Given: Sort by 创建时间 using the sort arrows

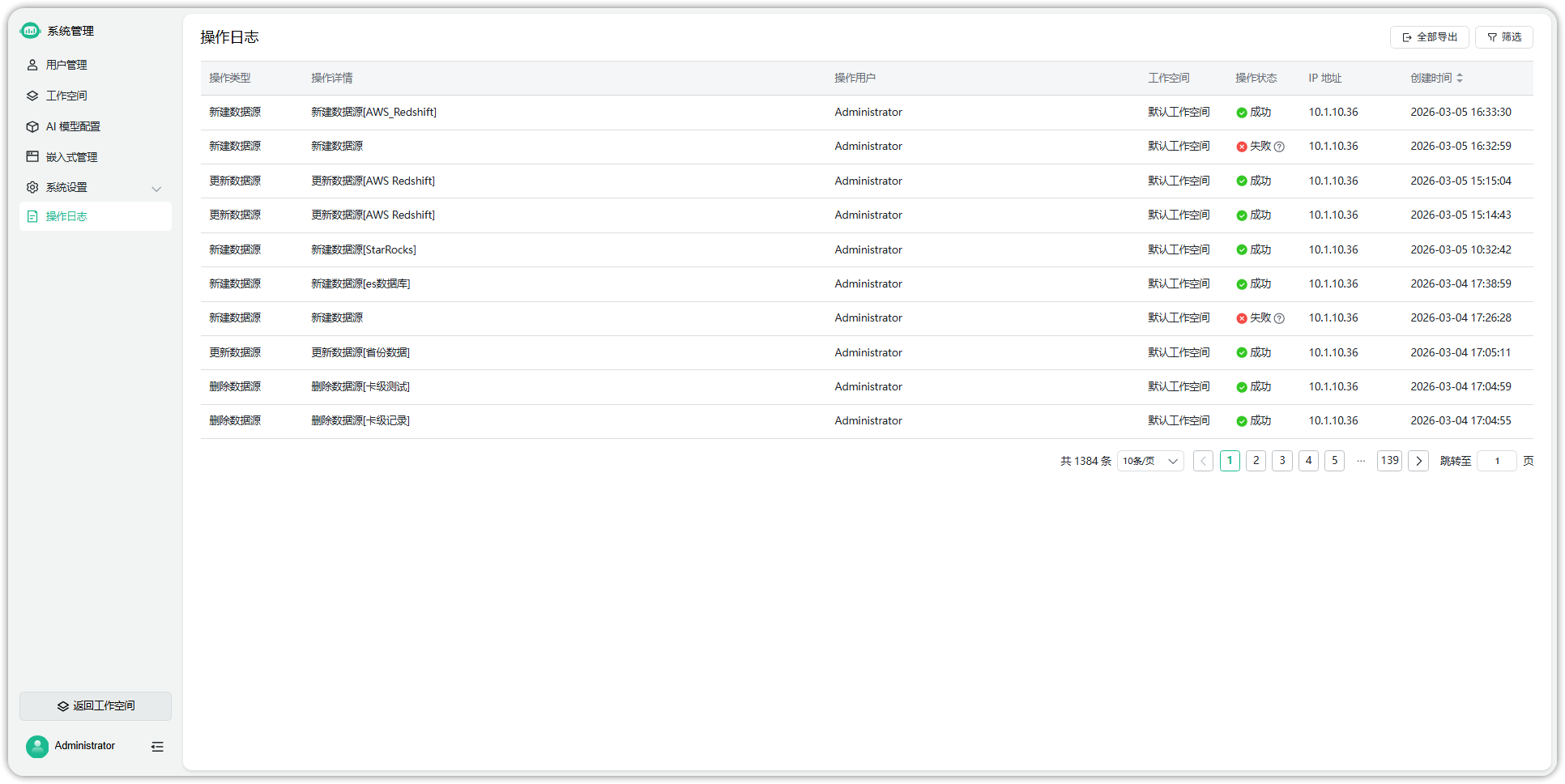Looking at the screenshot, I should [x=1460, y=79].
